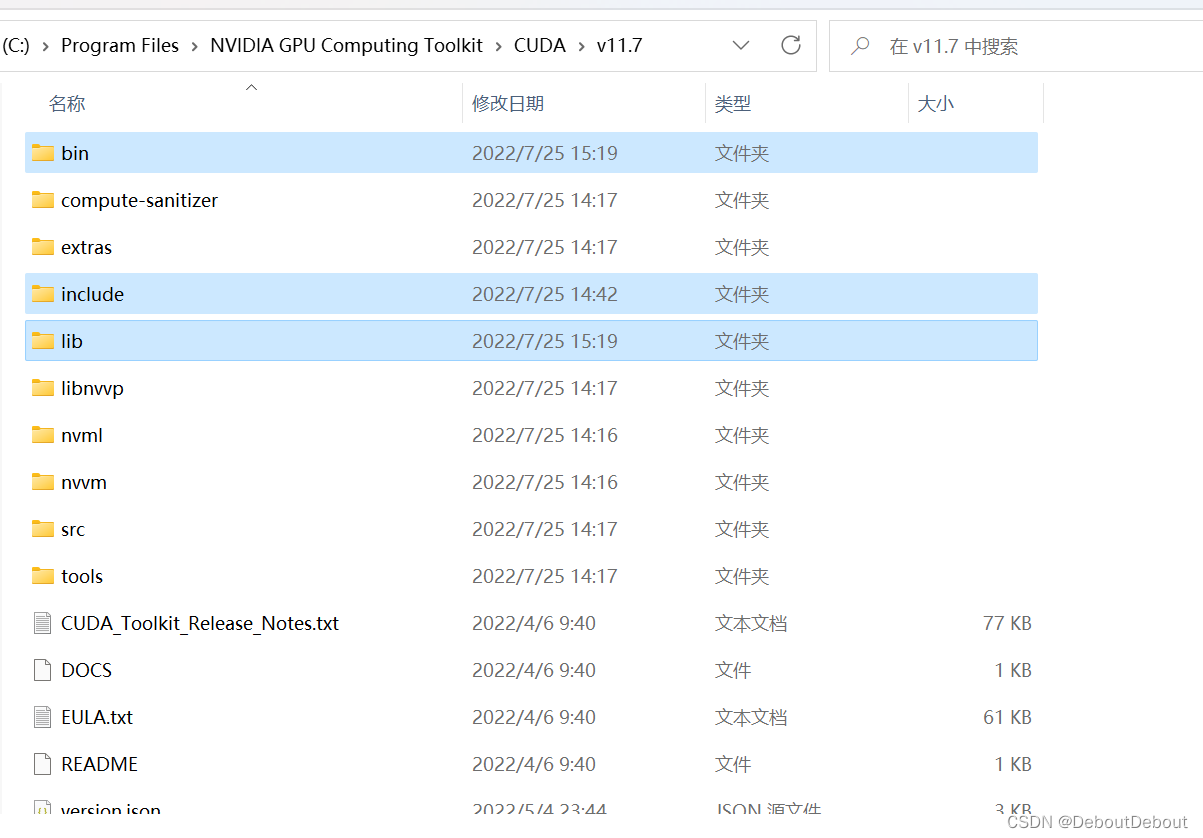Image resolution: width=1203 pixels, height=838 pixels.
Task: Click the nvvm folder icon
Action: click(x=42, y=482)
